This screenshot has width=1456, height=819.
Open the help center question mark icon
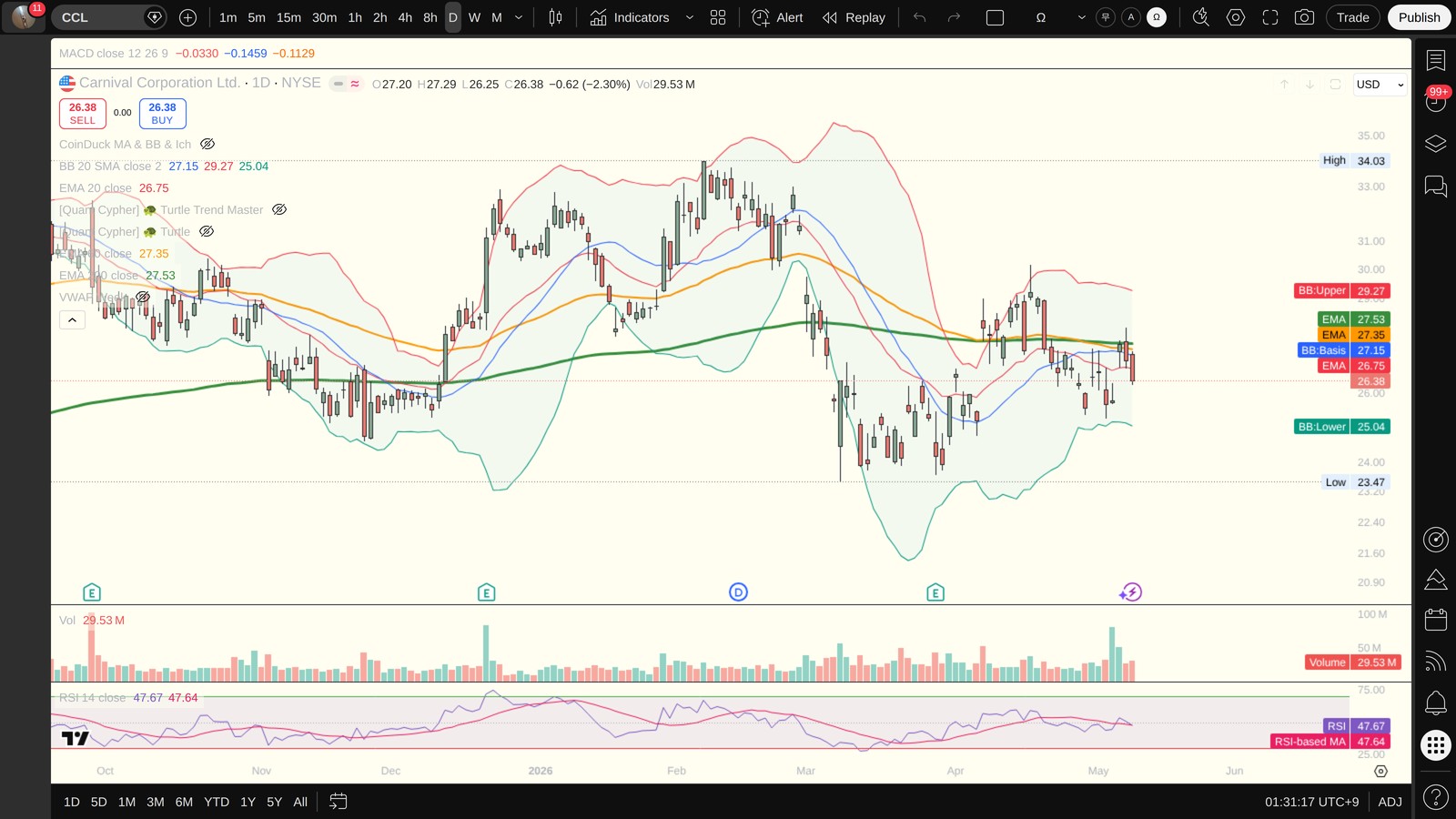coord(1436,797)
